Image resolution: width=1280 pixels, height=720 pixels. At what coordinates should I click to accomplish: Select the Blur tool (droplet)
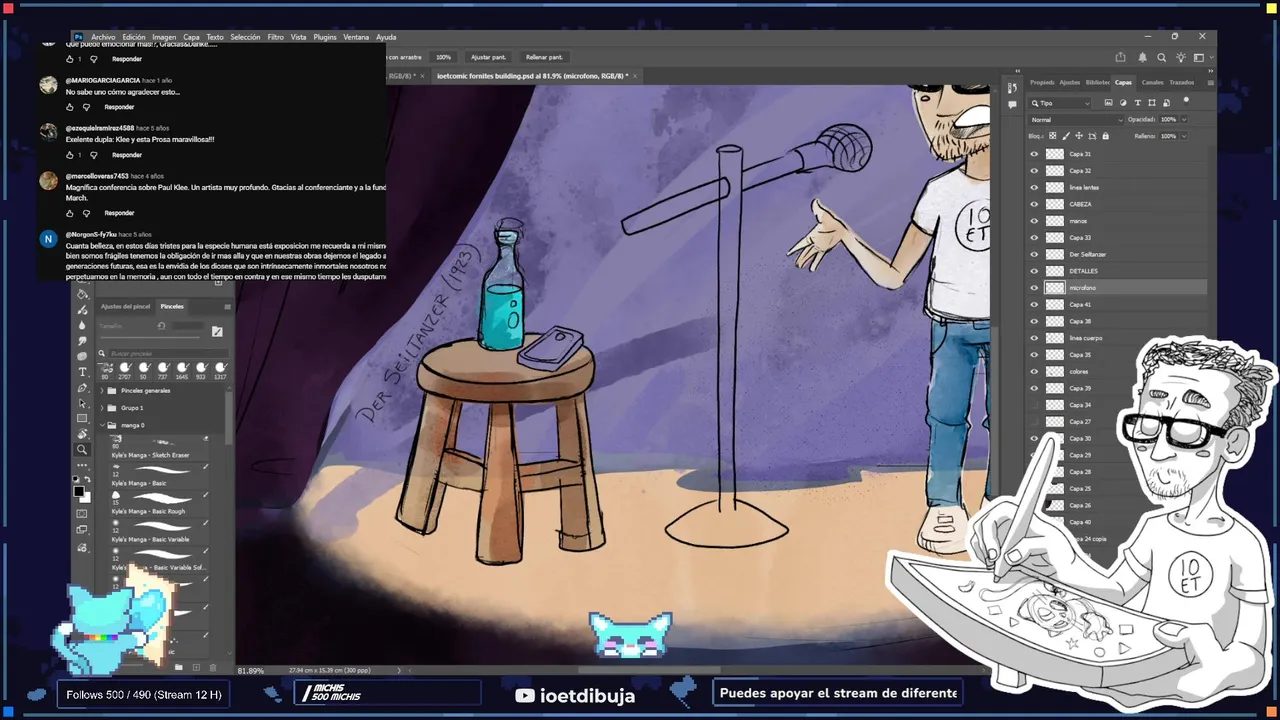pos(82,325)
